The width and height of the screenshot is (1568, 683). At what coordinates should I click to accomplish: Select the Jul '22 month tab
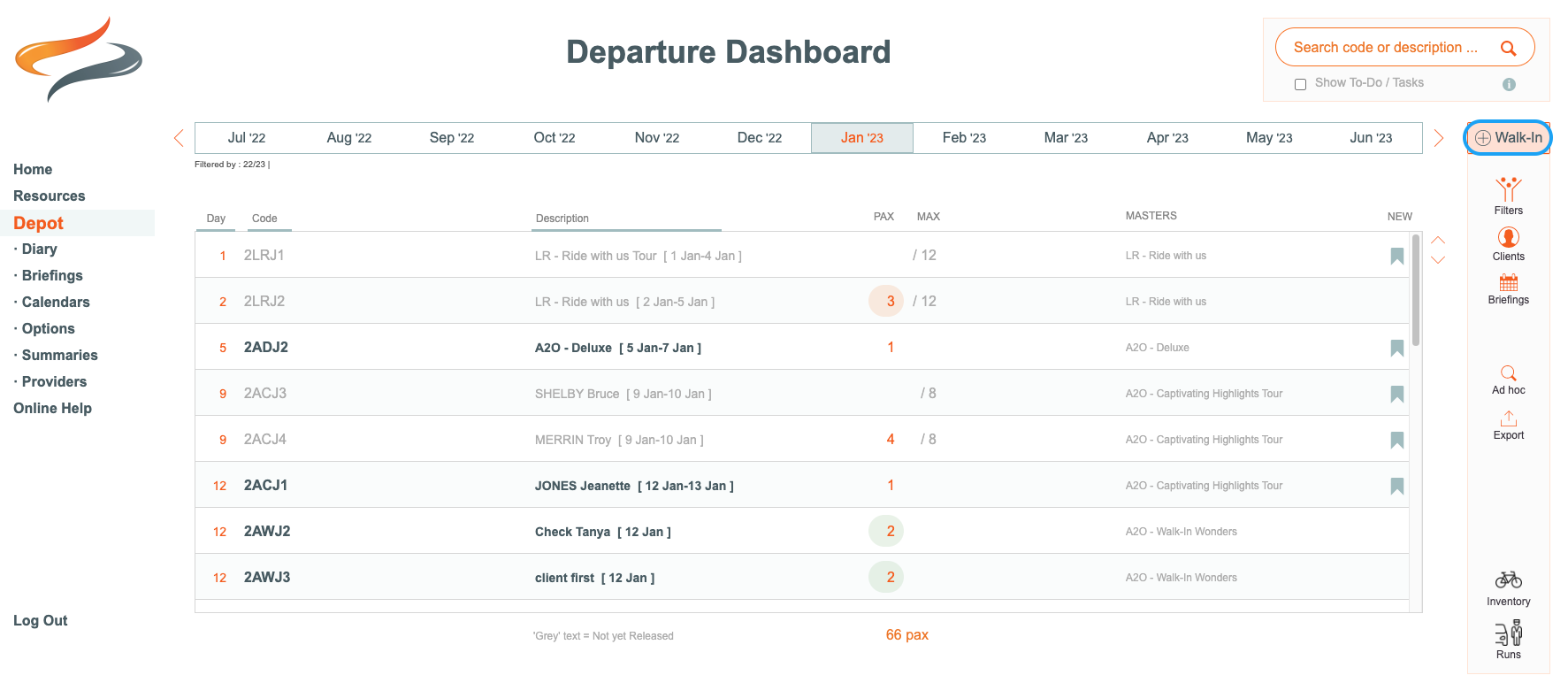(247, 138)
